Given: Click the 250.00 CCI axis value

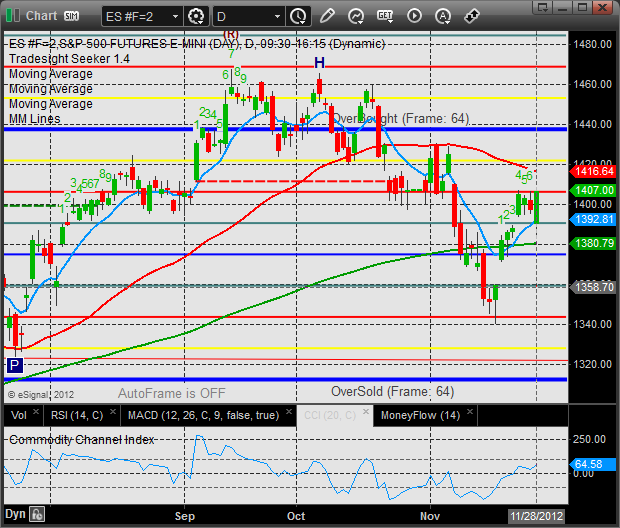Looking at the screenshot, I should [589, 439].
